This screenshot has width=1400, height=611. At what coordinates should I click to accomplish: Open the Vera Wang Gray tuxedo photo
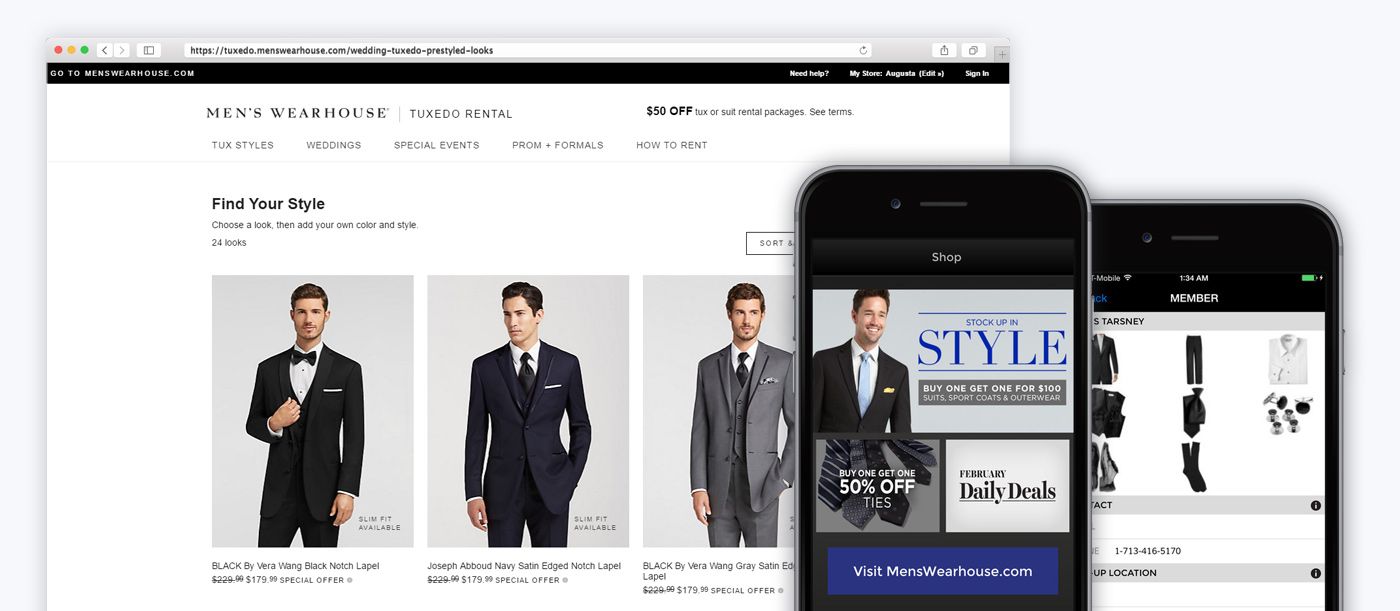pos(720,411)
